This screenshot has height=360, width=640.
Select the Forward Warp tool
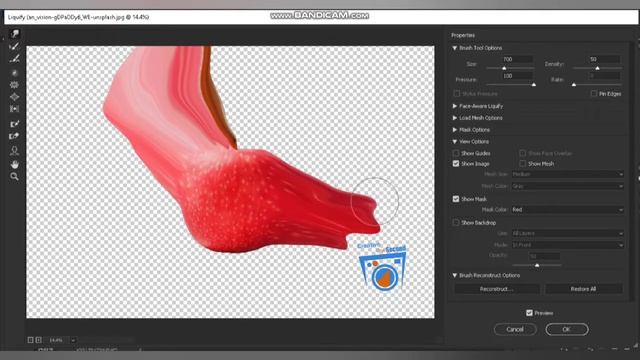pyautogui.click(x=14, y=34)
